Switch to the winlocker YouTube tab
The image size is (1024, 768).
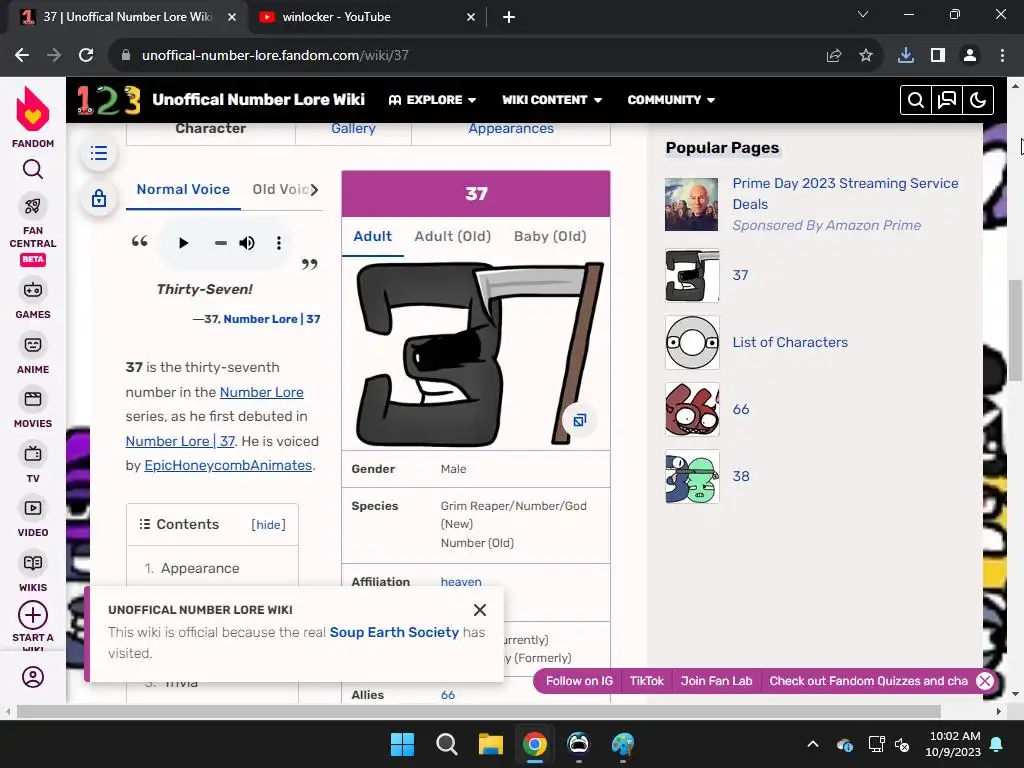point(367,17)
